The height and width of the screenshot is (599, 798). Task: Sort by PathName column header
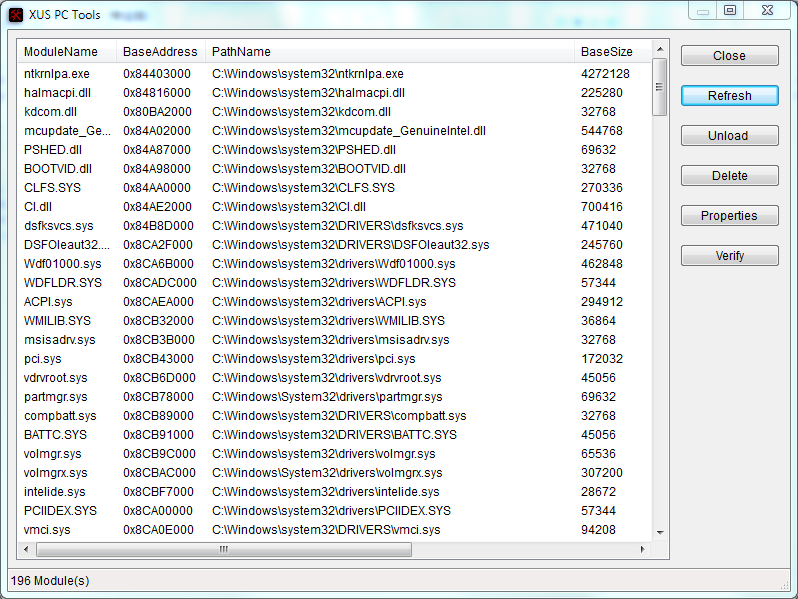390,51
